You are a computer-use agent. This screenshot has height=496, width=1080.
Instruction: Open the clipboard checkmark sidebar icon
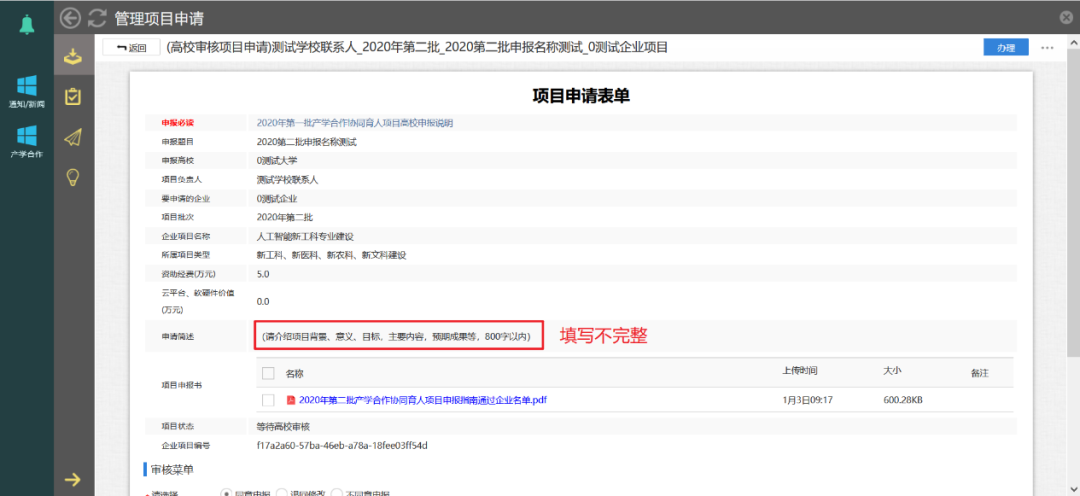pos(73,96)
